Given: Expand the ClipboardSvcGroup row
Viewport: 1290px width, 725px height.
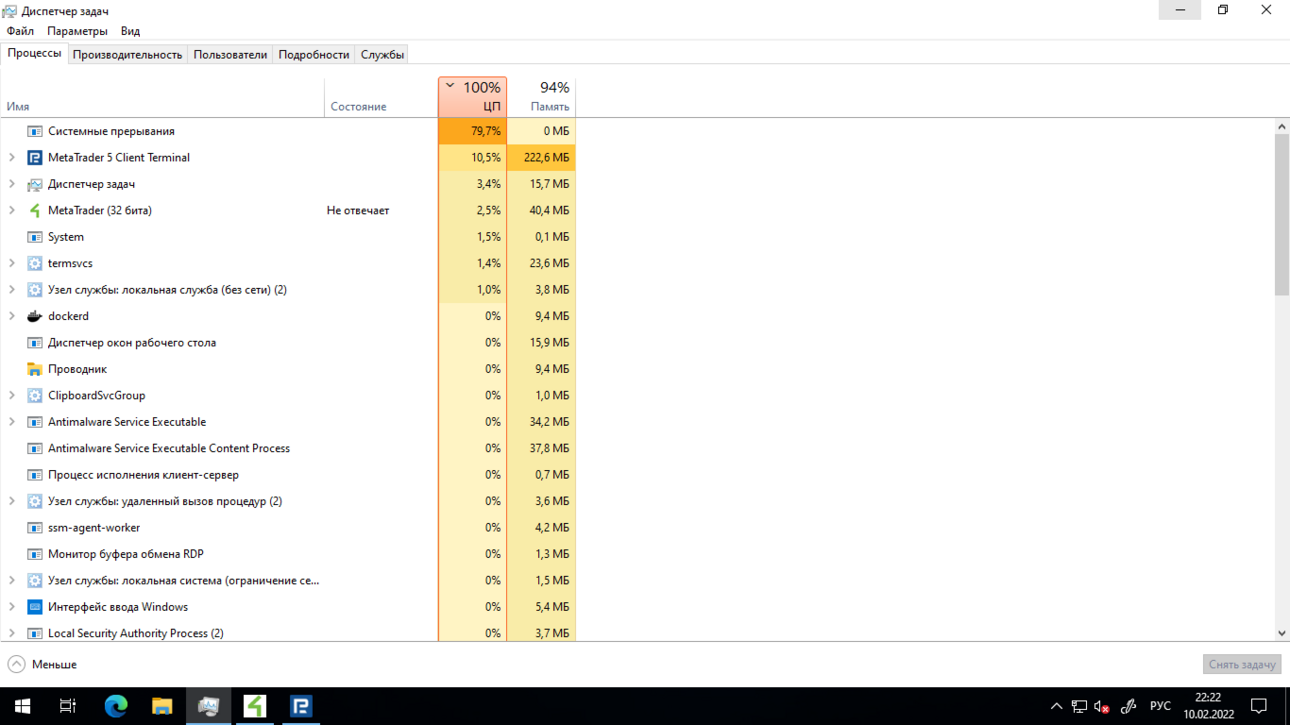Looking at the screenshot, I should click(12, 395).
